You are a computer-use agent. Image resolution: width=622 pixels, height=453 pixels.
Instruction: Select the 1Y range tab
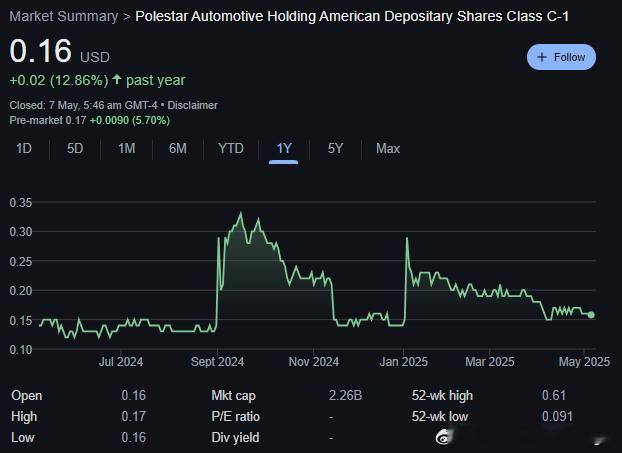coord(284,149)
